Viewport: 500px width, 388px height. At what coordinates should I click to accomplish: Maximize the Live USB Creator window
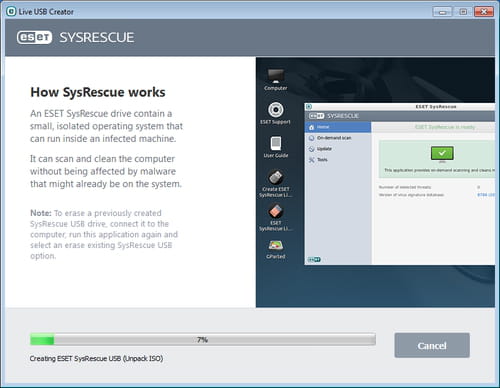coord(463,12)
